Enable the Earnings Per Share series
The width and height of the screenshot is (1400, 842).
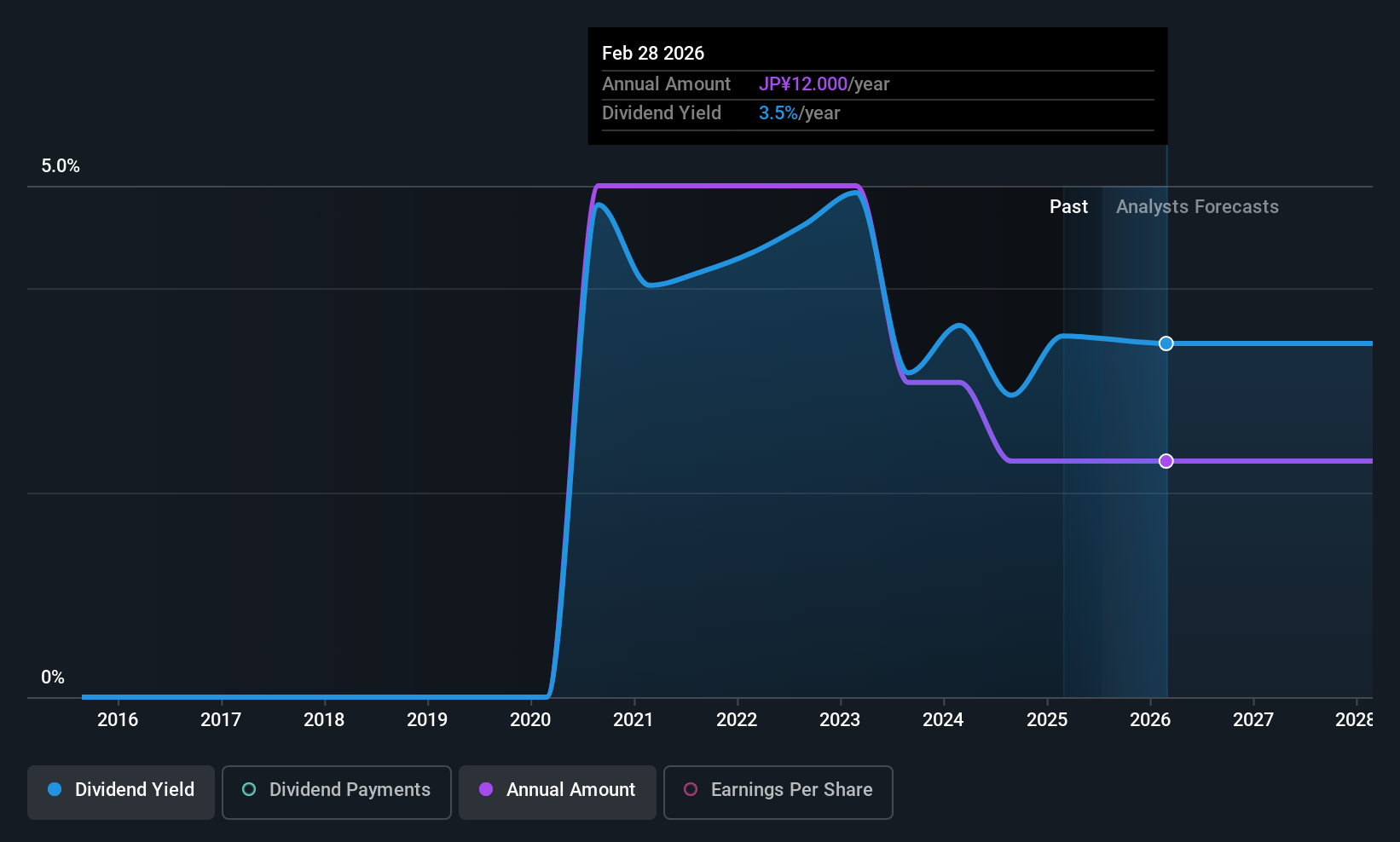[x=778, y=792]
